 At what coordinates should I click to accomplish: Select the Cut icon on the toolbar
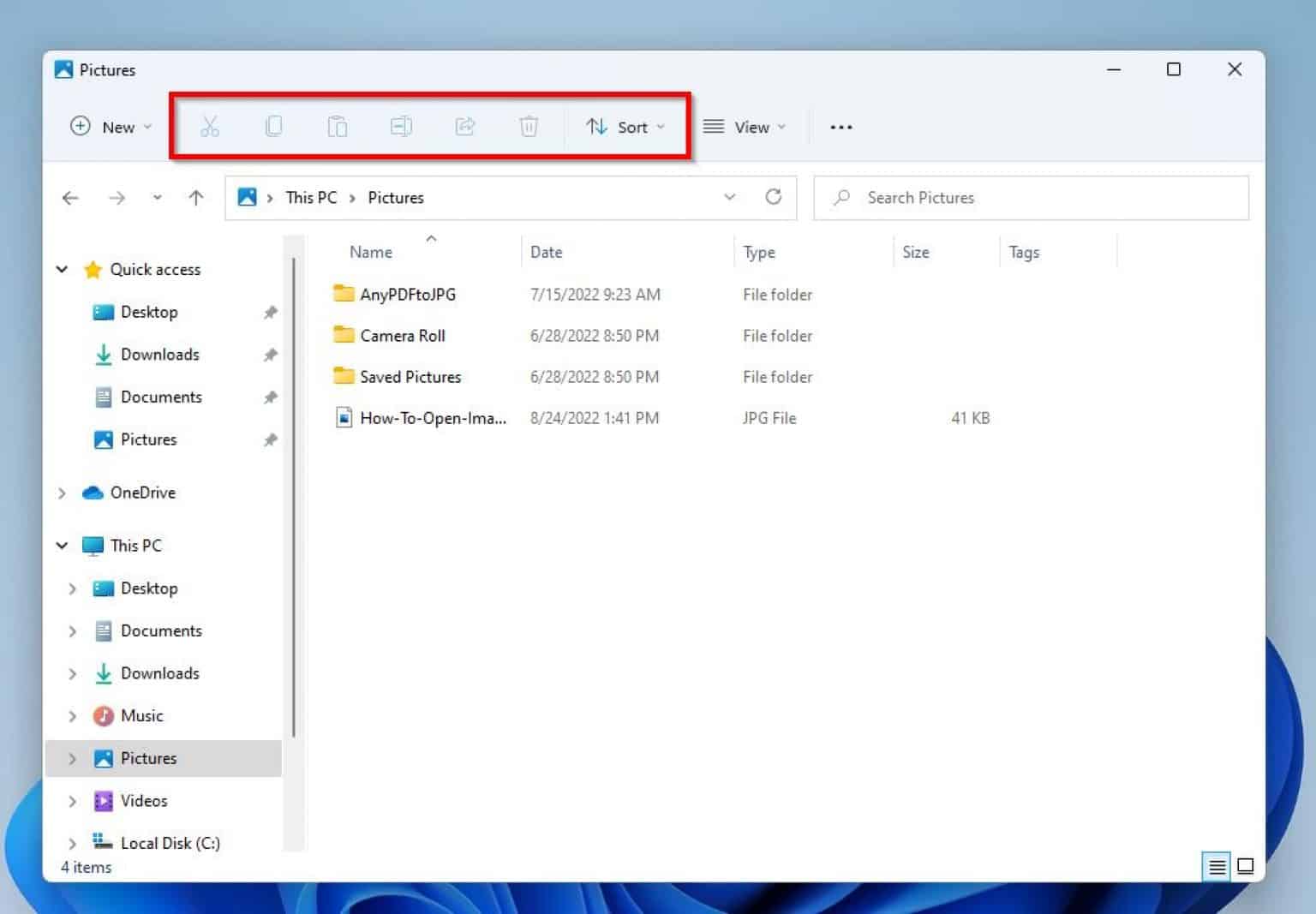[210, 126]
